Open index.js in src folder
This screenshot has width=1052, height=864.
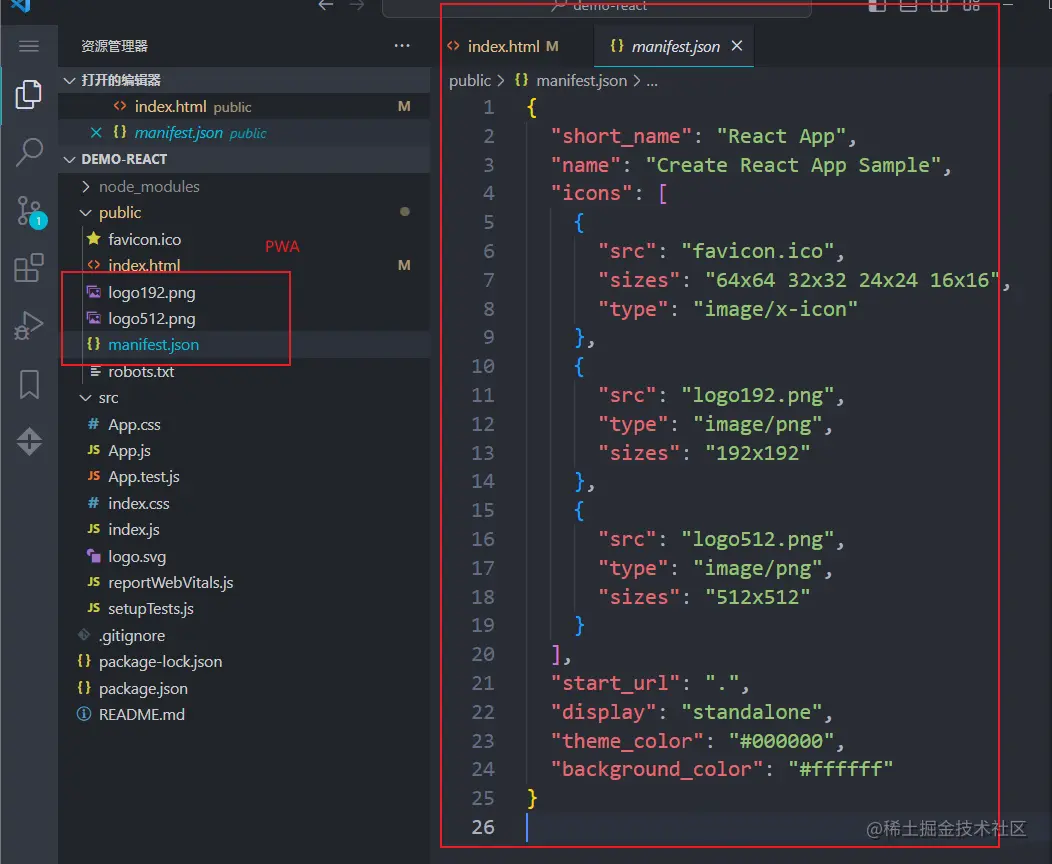point(244,530)
